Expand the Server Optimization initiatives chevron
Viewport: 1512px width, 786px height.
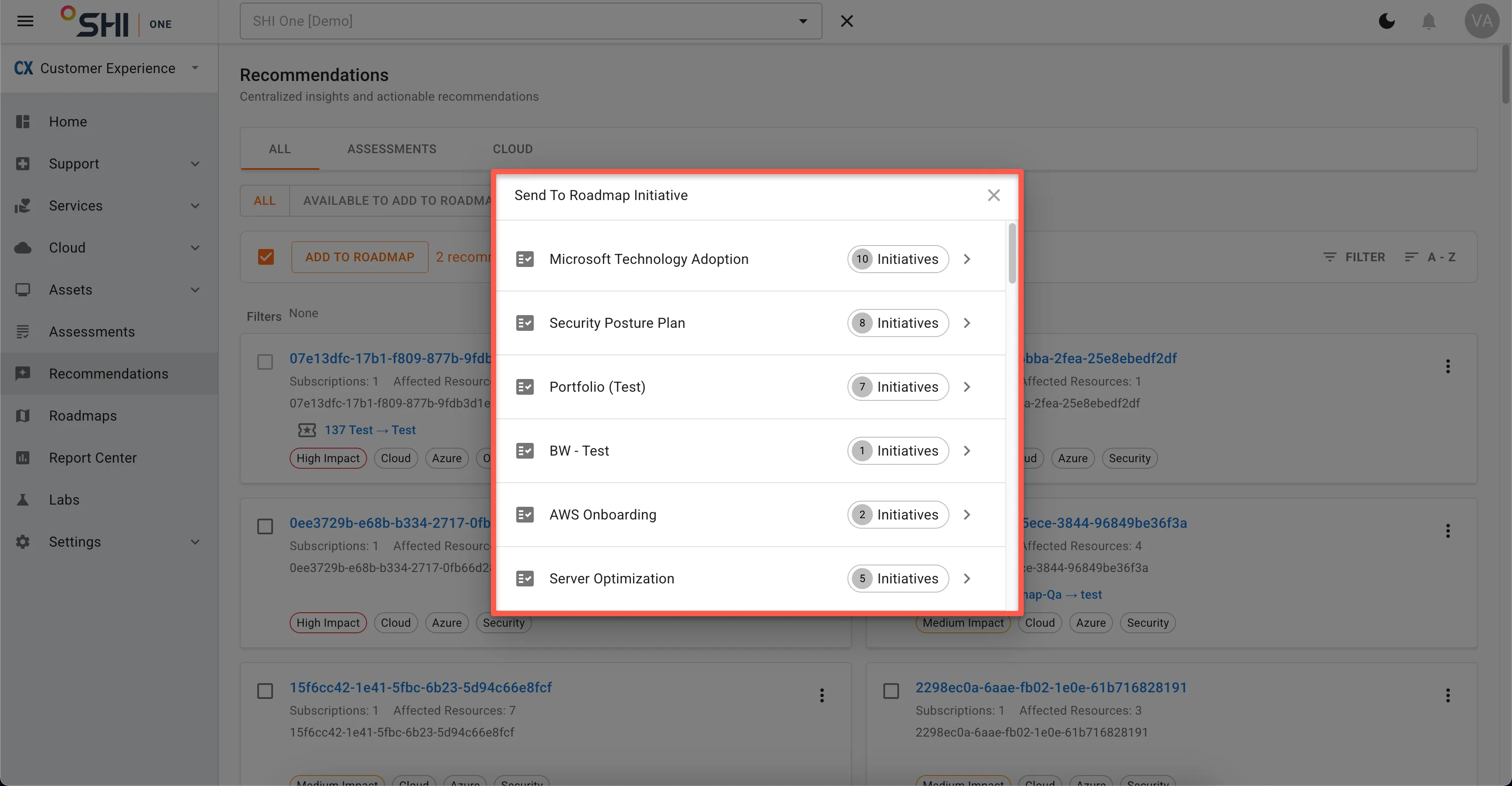coord(967,579)
